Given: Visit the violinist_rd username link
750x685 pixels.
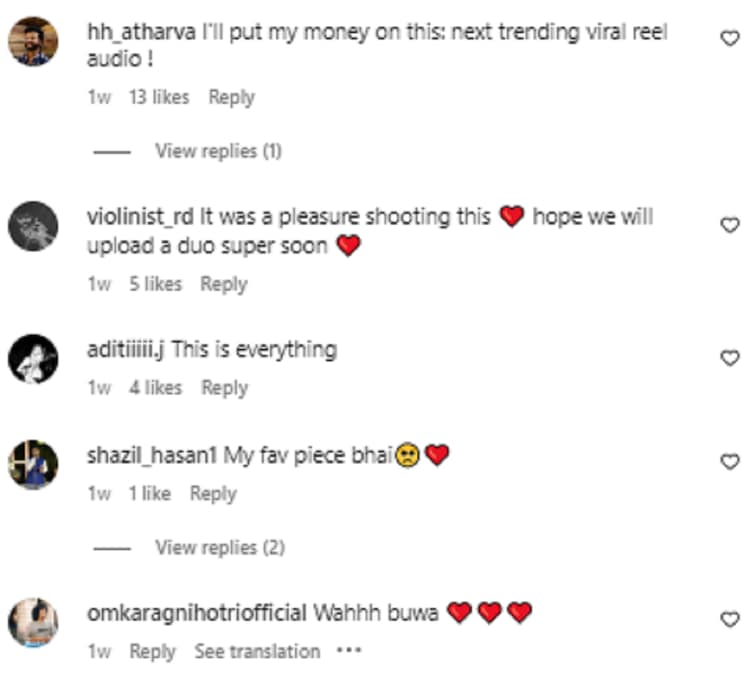Looking at the screenshot, I should click(x=140, y=217).
